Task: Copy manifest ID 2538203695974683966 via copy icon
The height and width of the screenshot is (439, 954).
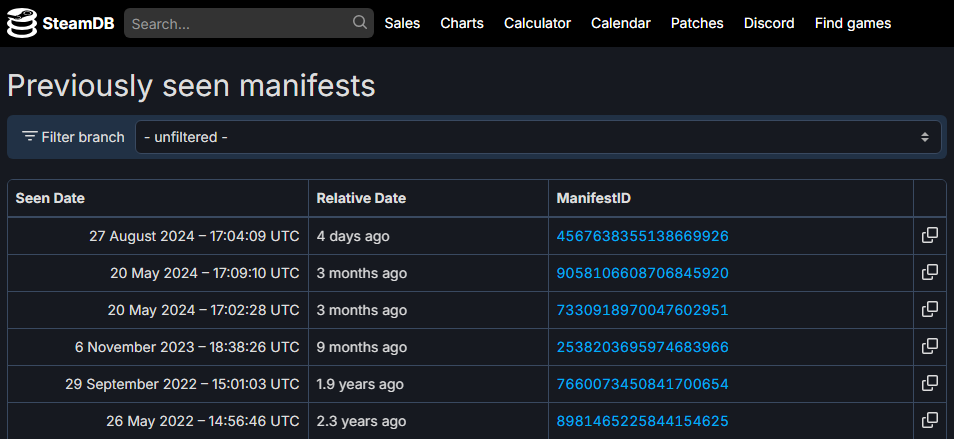Action: pos(929,347)
